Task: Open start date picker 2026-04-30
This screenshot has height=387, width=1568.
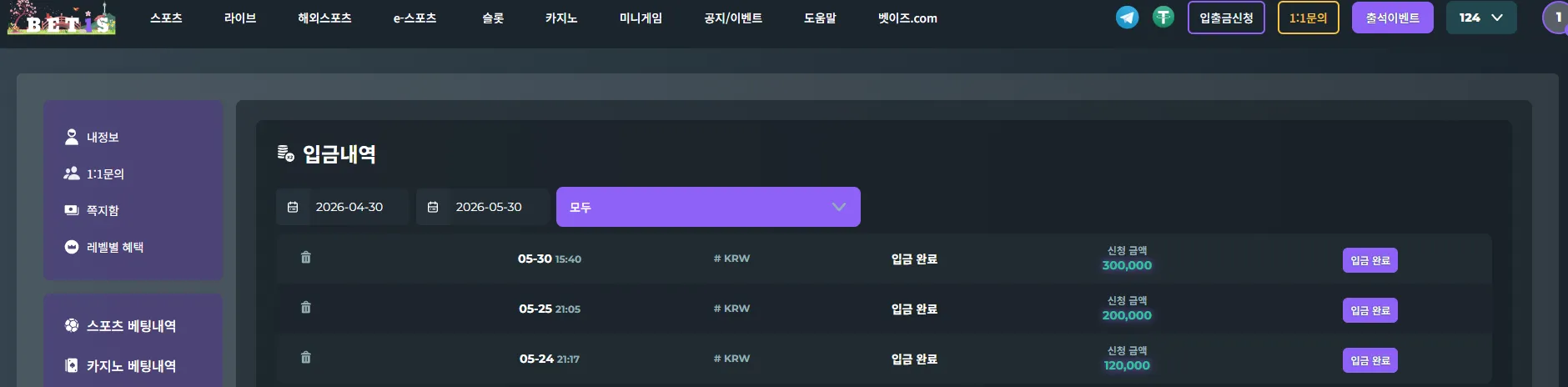Action: [x=343, y=207]
